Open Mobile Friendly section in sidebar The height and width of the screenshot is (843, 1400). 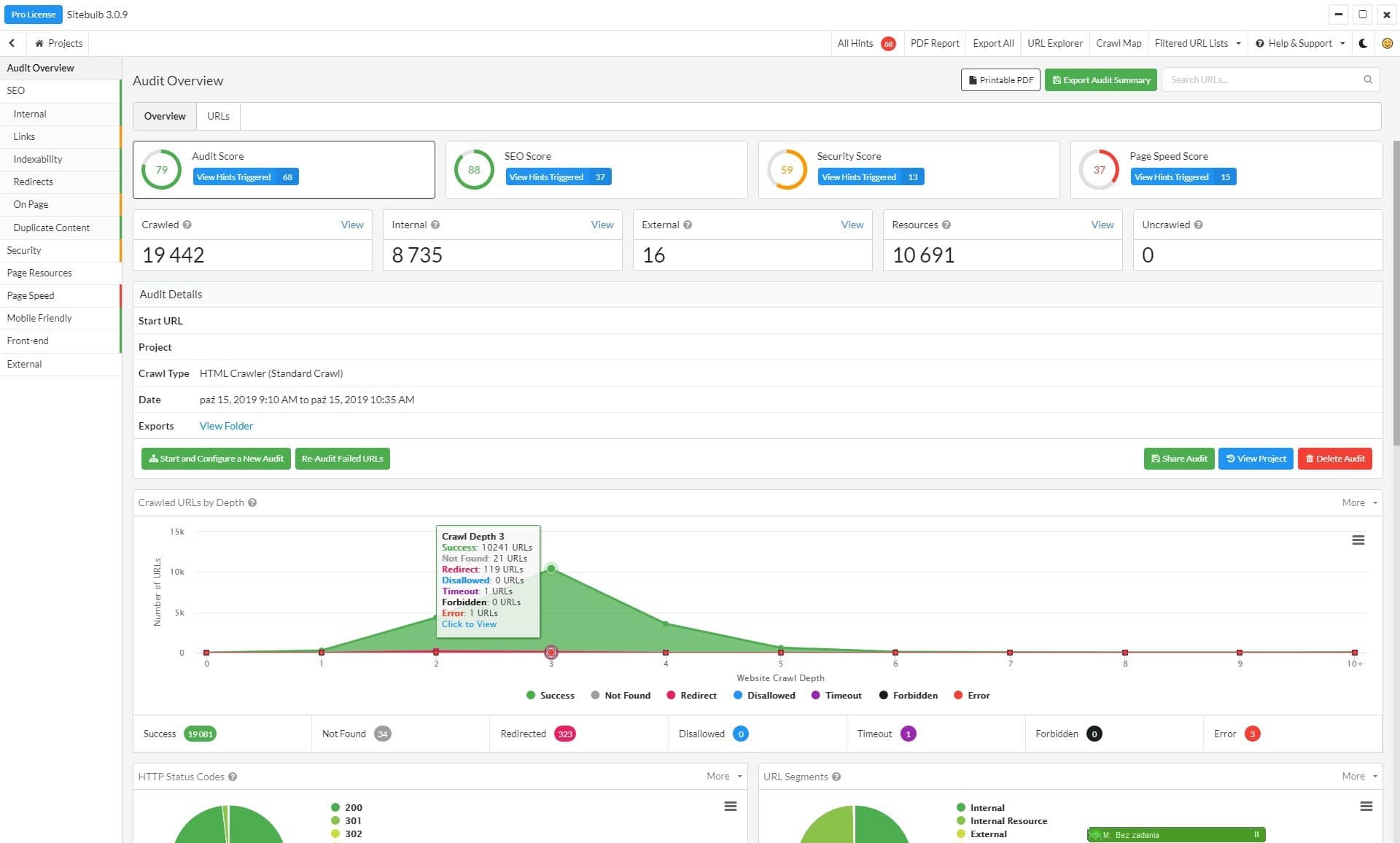(x=60, y=318)
